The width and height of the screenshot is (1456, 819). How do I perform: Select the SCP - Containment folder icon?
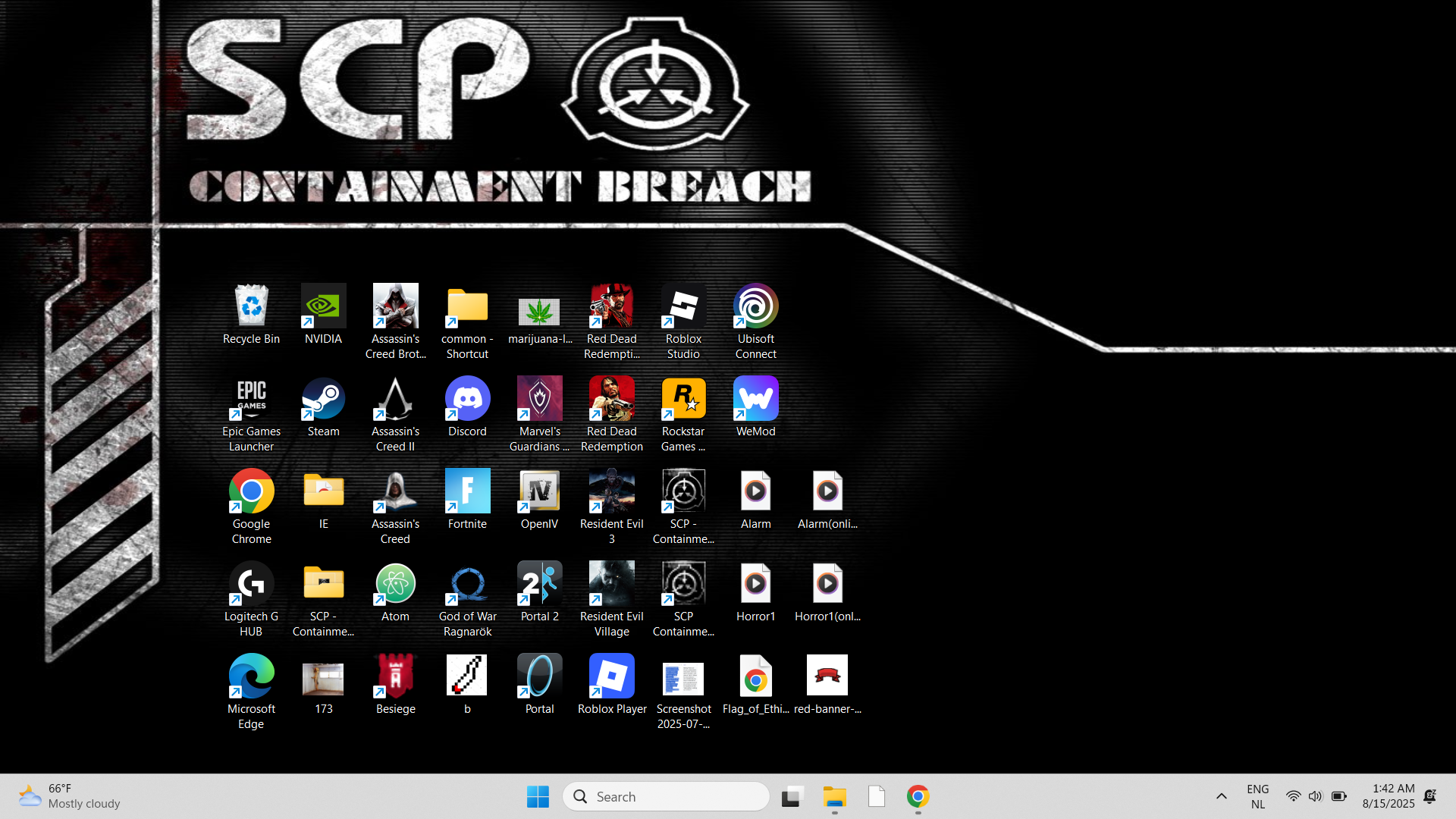[323, 599]
